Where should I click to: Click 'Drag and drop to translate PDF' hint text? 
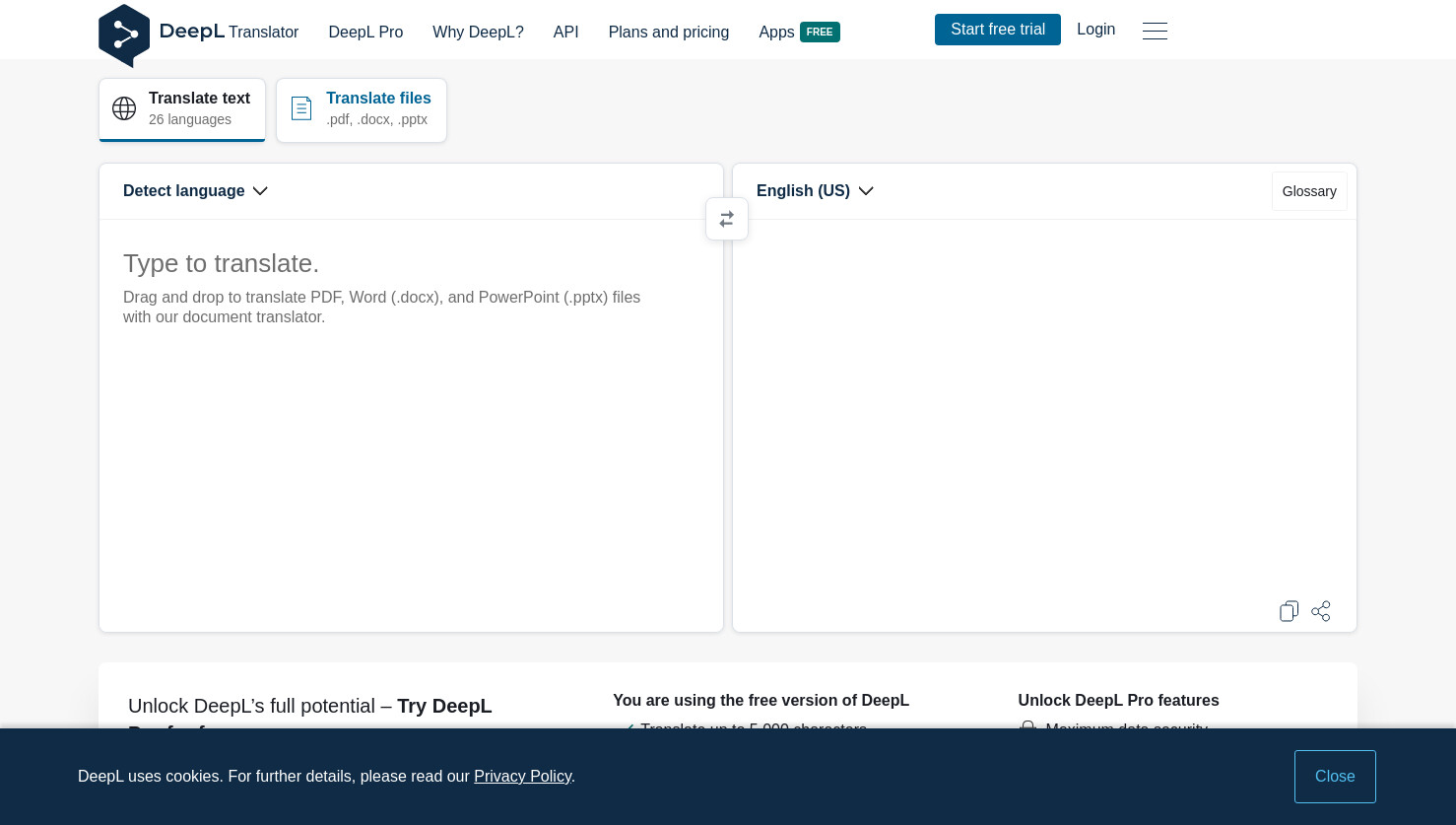point(382,307)
